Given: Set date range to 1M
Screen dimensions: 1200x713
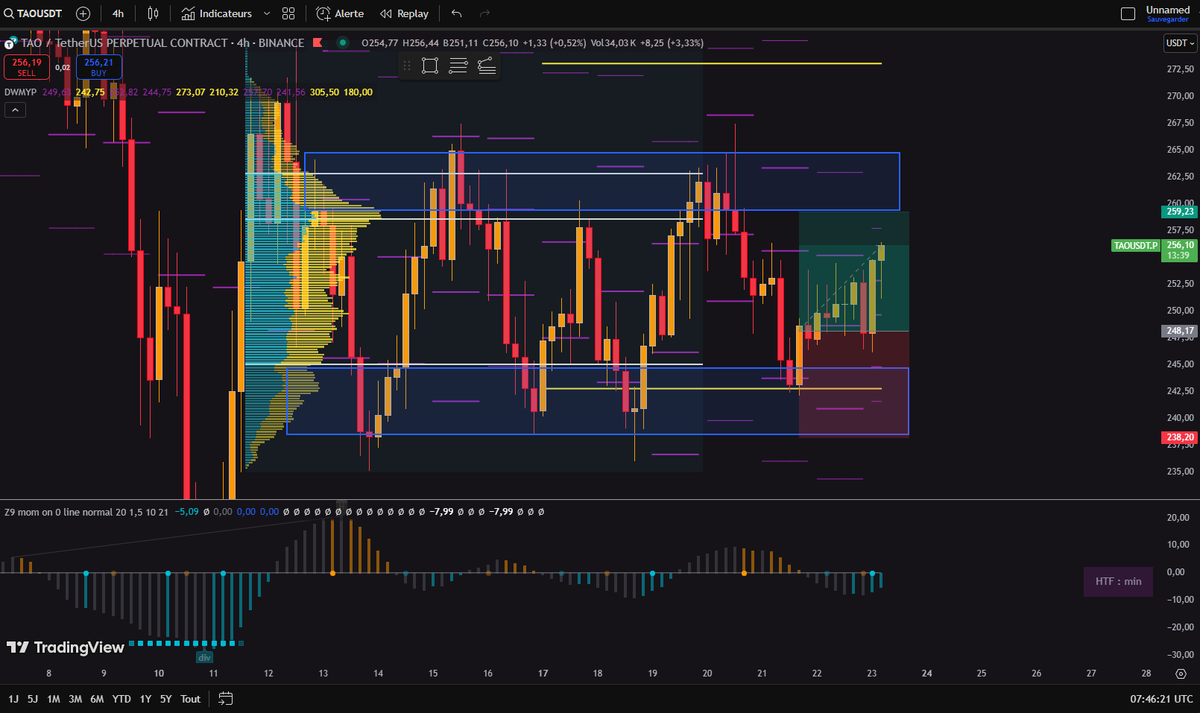Looking at the screenshot, I should point(54,699).
